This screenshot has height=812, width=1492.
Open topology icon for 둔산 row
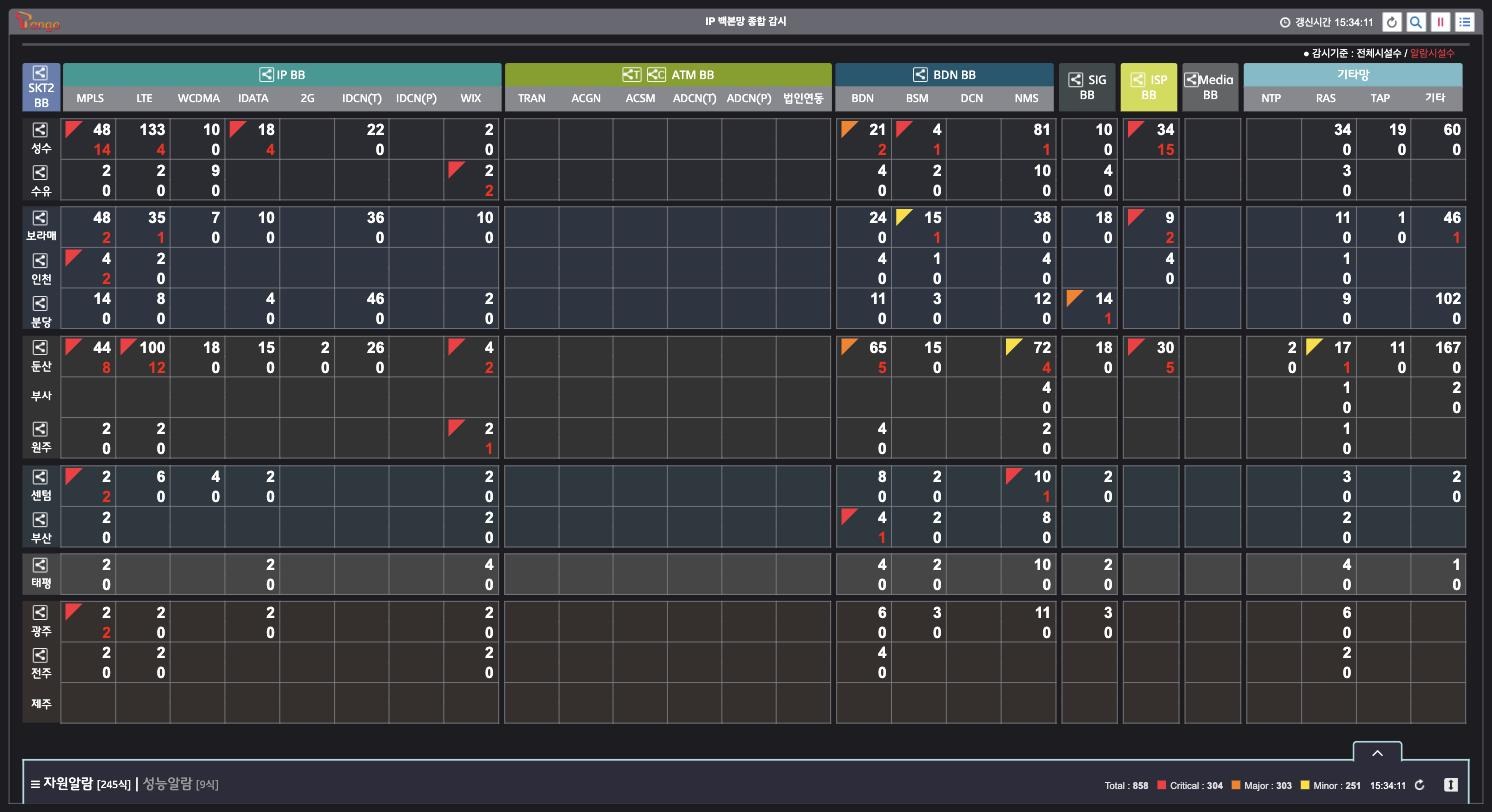41,348
